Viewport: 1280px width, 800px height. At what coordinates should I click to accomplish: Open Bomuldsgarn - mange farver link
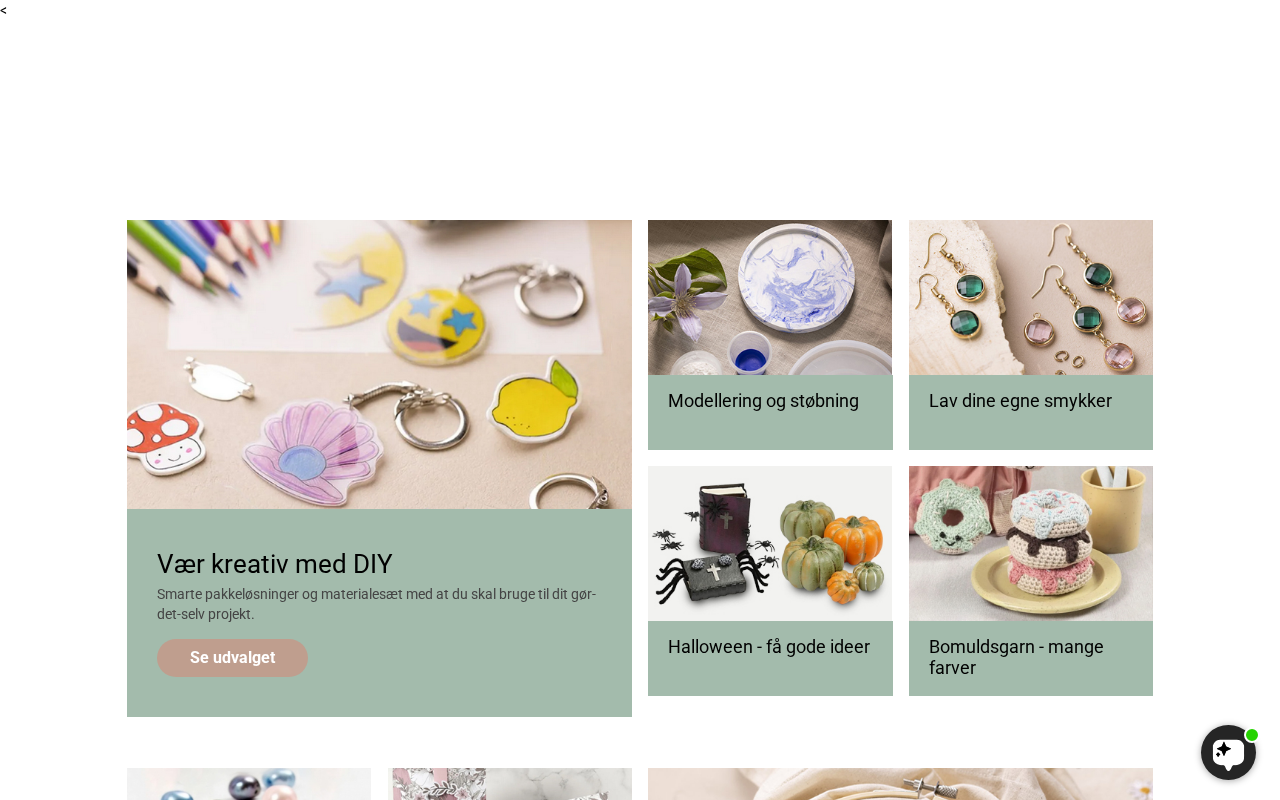coord(1016,657)
